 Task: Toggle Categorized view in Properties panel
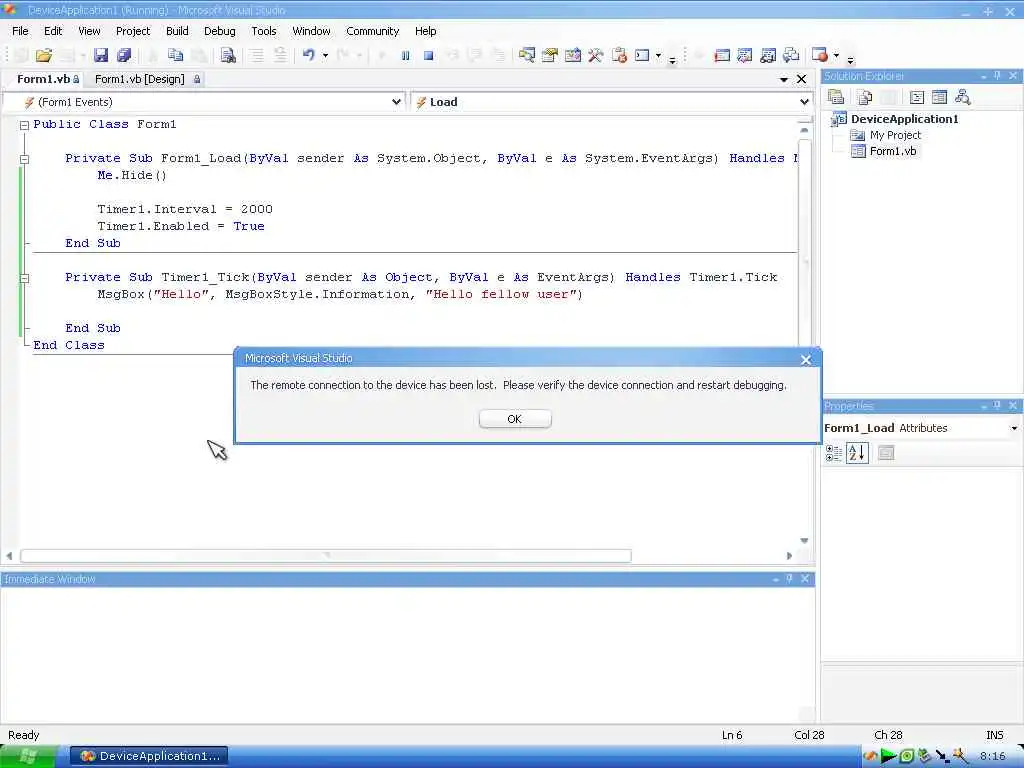click(834, 453)
